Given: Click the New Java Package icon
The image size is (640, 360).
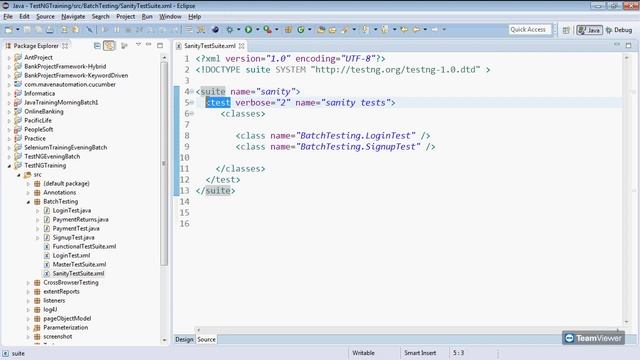Looking at the screenshot, I should (x=288, y=30).
